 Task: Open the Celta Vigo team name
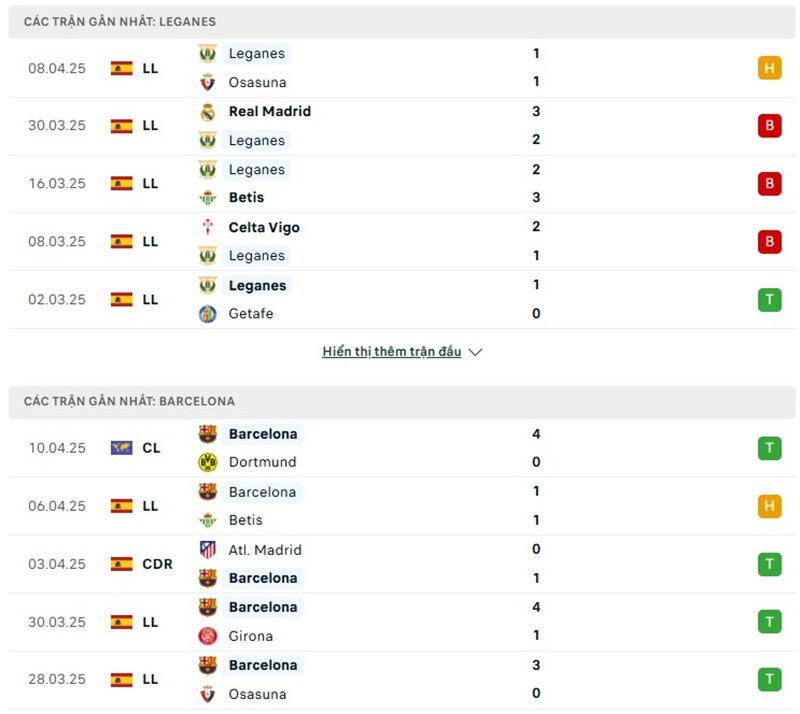pyautogui.click(x=264, y=227)
